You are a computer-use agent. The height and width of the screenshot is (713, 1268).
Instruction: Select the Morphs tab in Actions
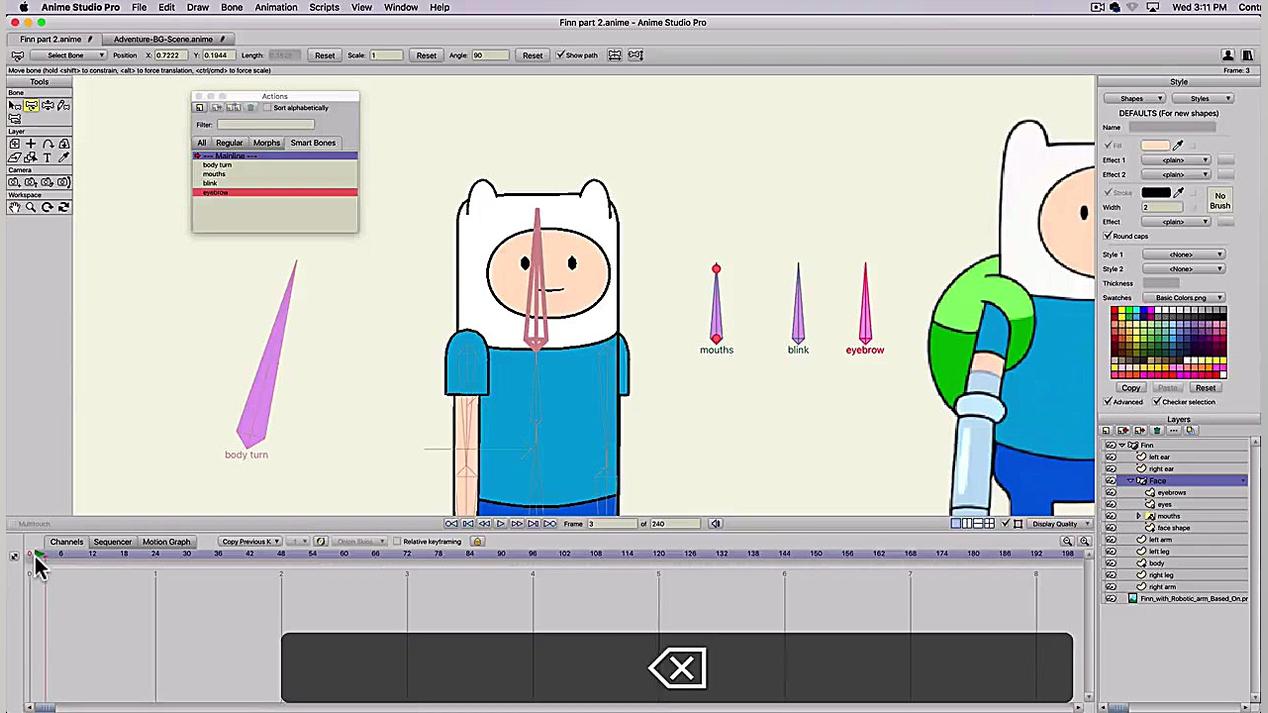[266, 143]
